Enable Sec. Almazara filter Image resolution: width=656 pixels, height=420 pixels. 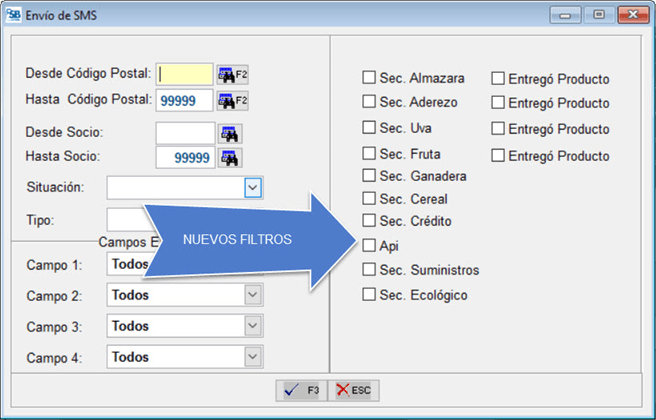(369, 77)
